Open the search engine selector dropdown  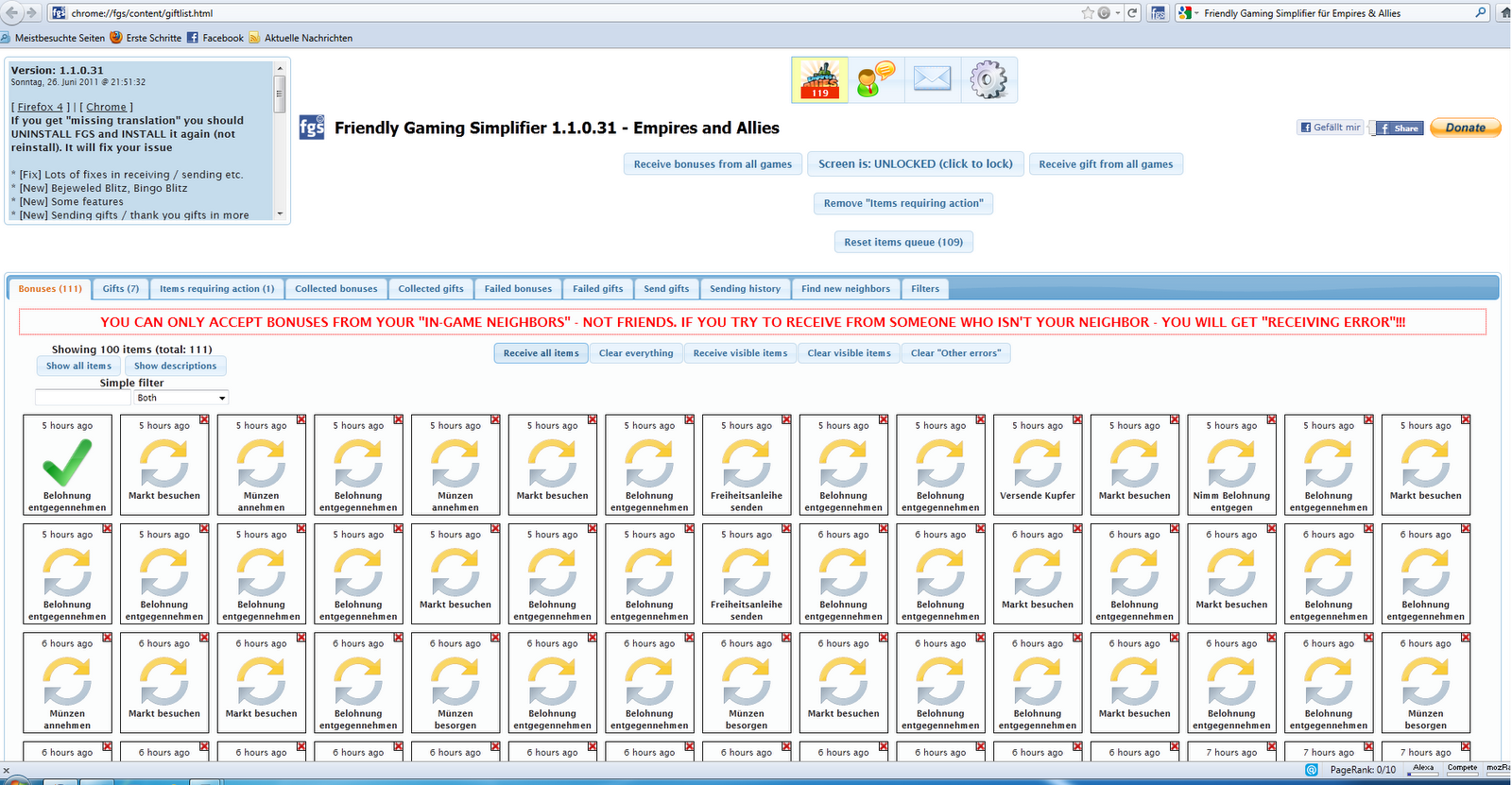(x=1188, y=13)
